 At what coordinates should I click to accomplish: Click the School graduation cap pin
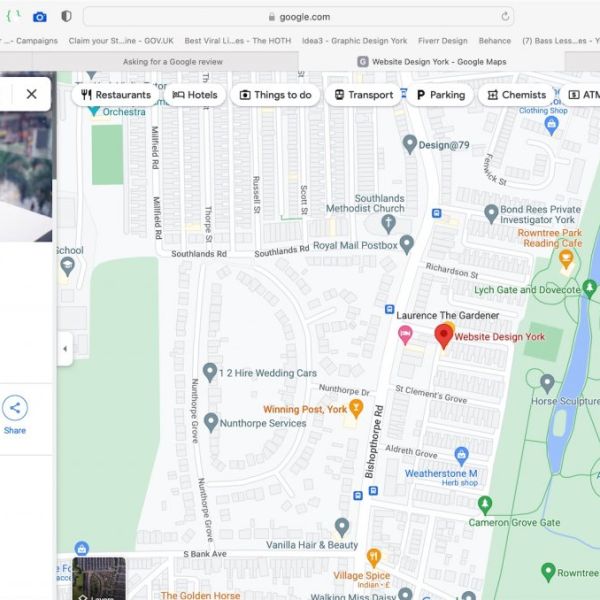tap(68, 266)
